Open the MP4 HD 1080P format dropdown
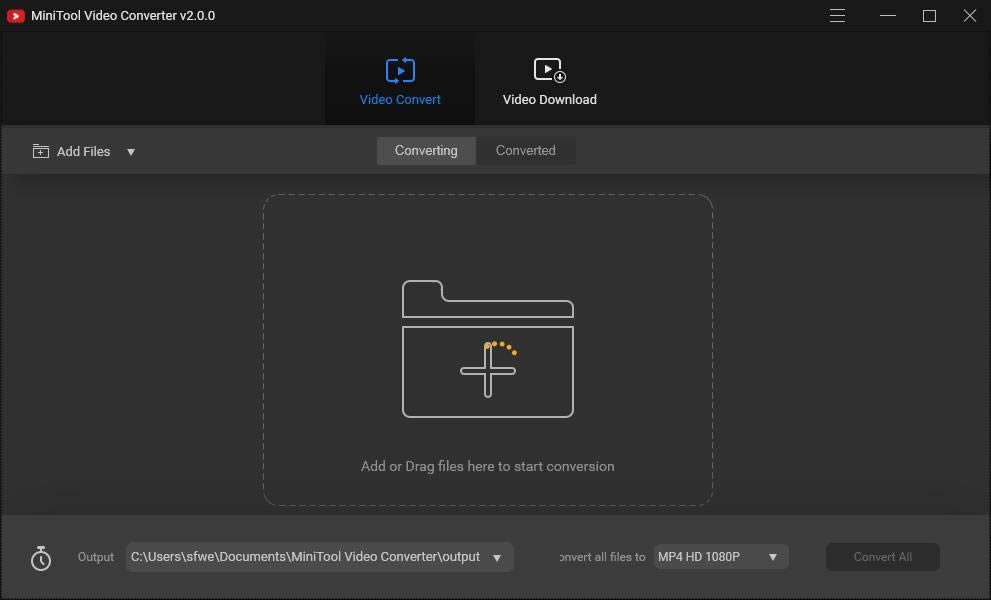The height and width of the screenshot is (600, 991). point(720,557)
